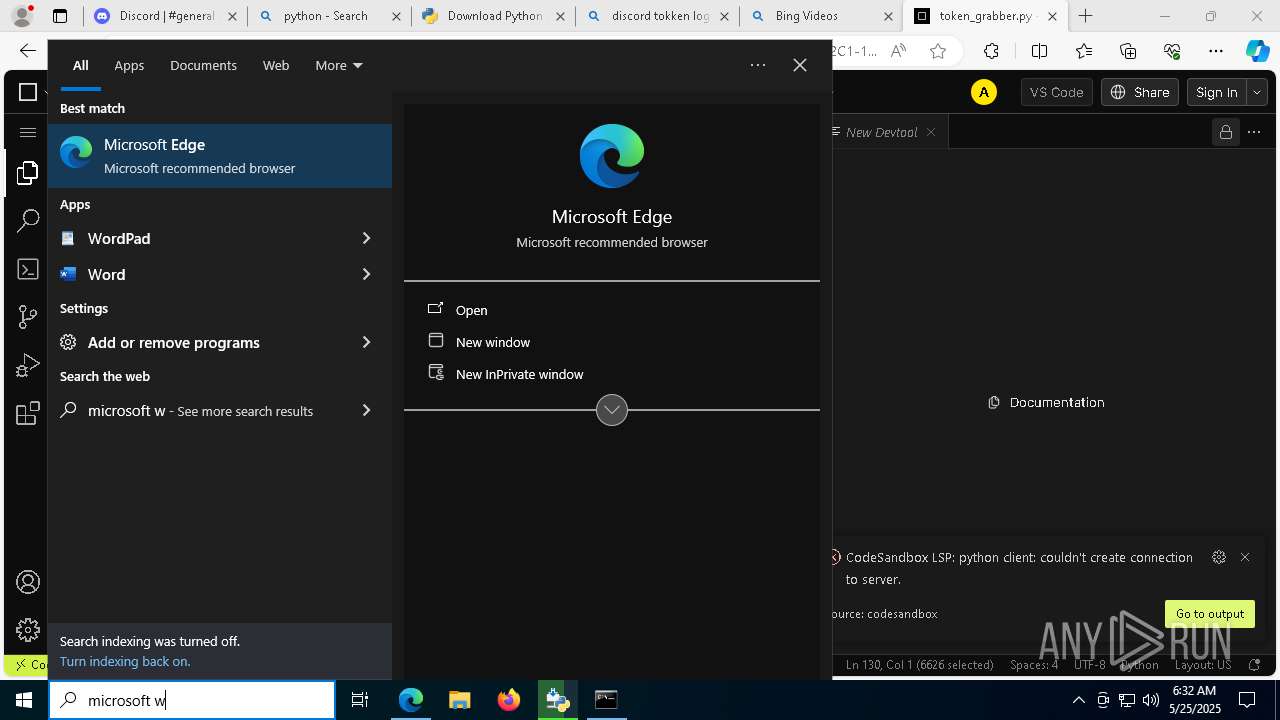Screen dimensions: 1280x720
Task: Select Microsoft Edge best match result
Action: click(220, 156)
